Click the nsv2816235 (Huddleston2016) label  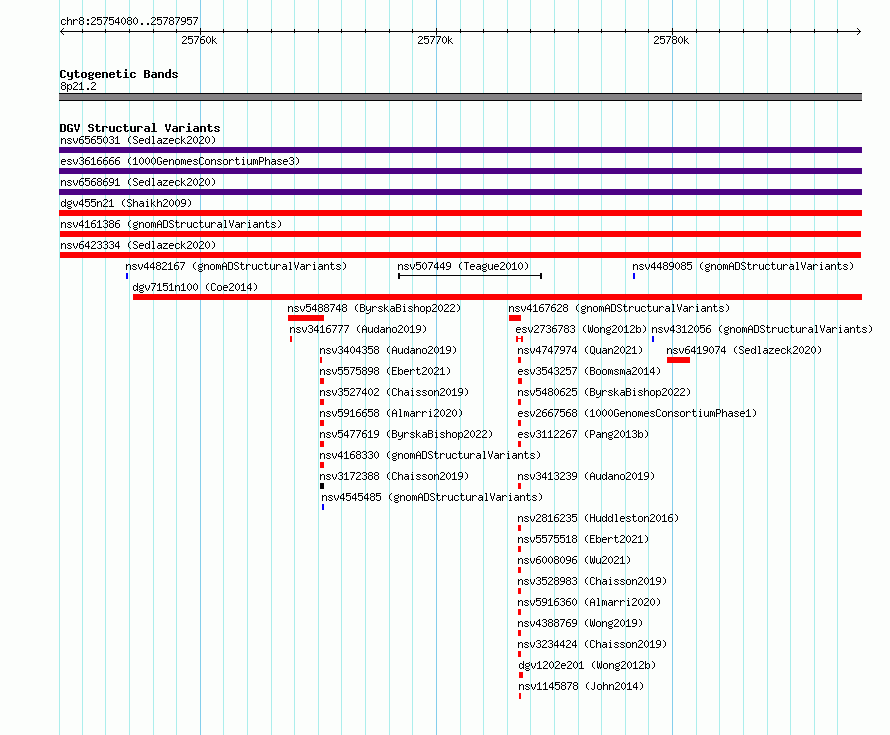[598, 518]
